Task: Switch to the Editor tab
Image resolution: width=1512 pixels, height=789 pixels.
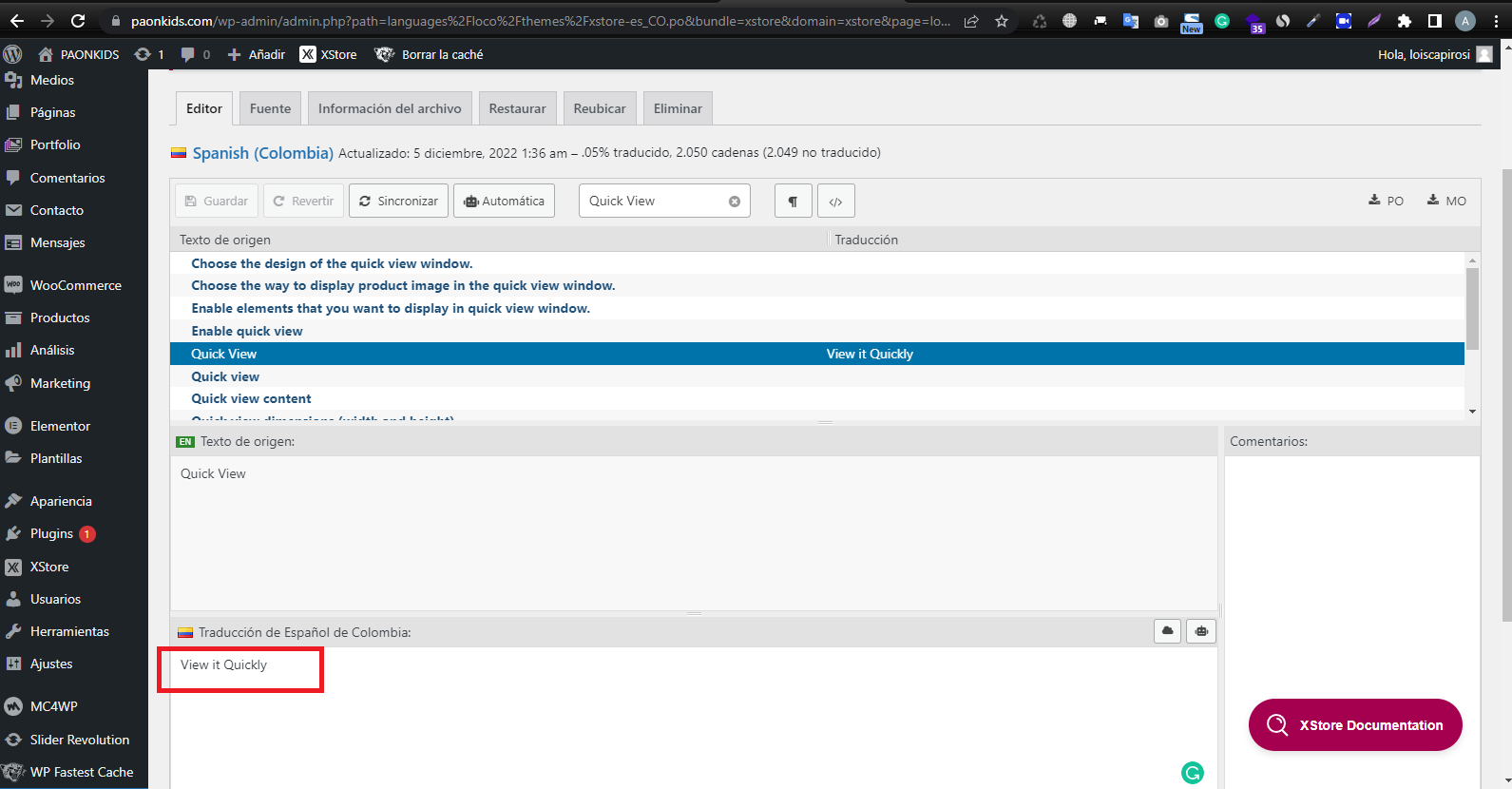Action: (x=204, y=108)
